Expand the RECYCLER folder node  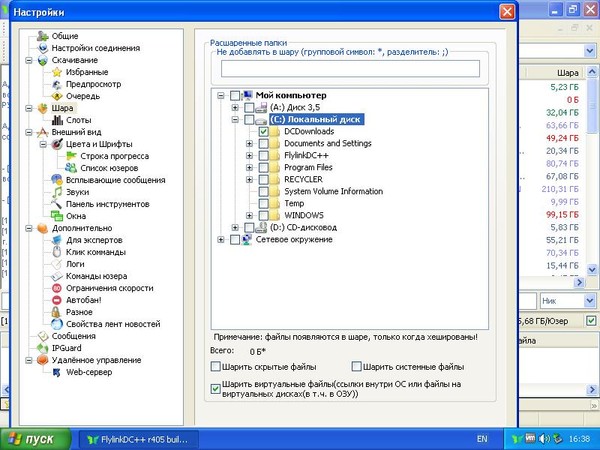click(x=249, y=179)
